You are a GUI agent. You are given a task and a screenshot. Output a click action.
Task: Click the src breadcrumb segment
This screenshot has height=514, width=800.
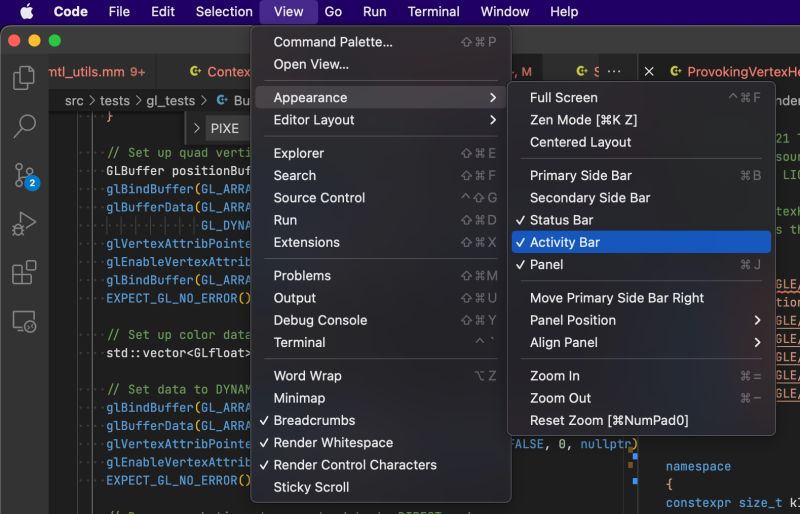click(x=74, y=101)
